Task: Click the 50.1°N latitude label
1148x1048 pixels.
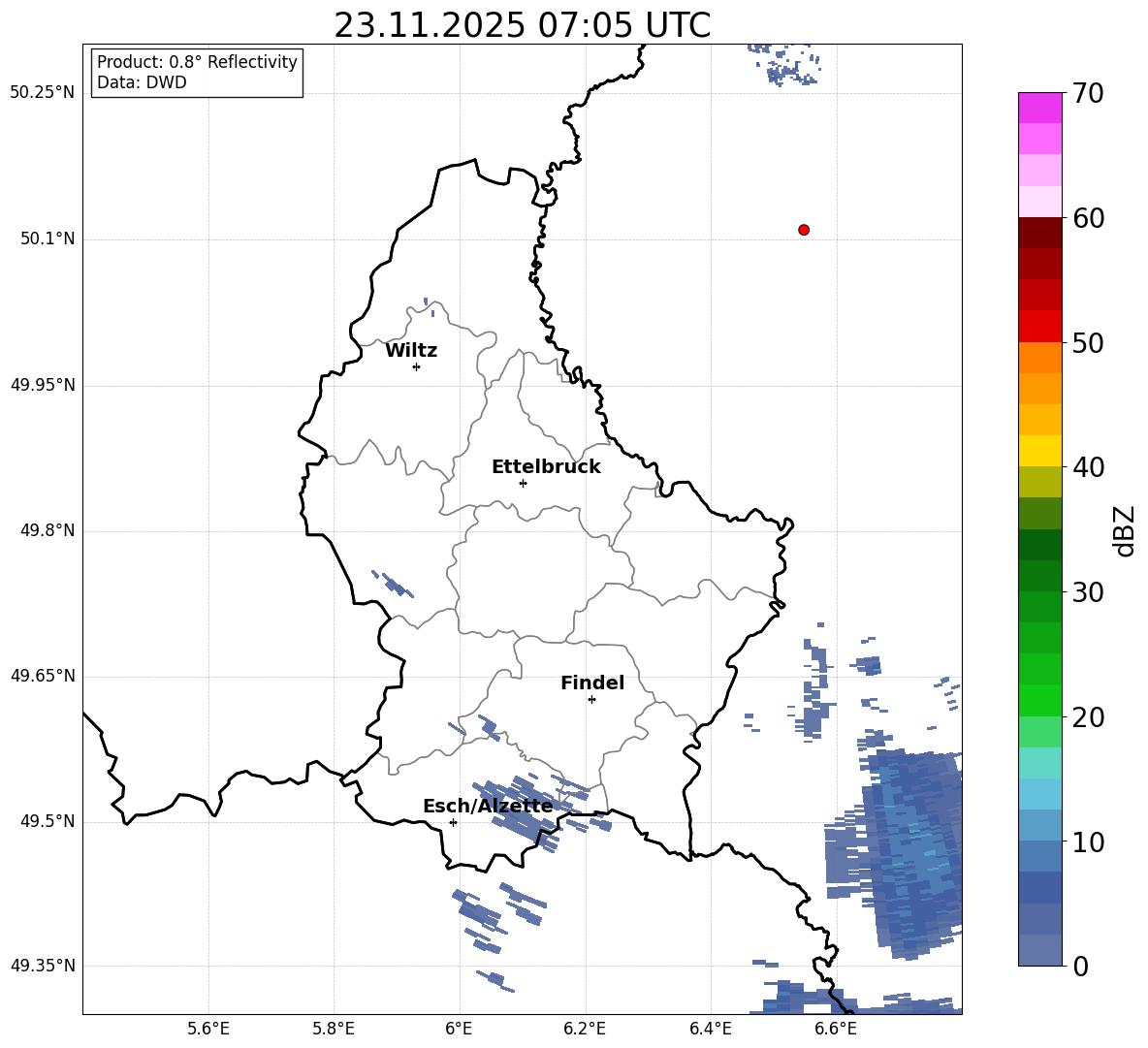Action: (x=48, y=239)
